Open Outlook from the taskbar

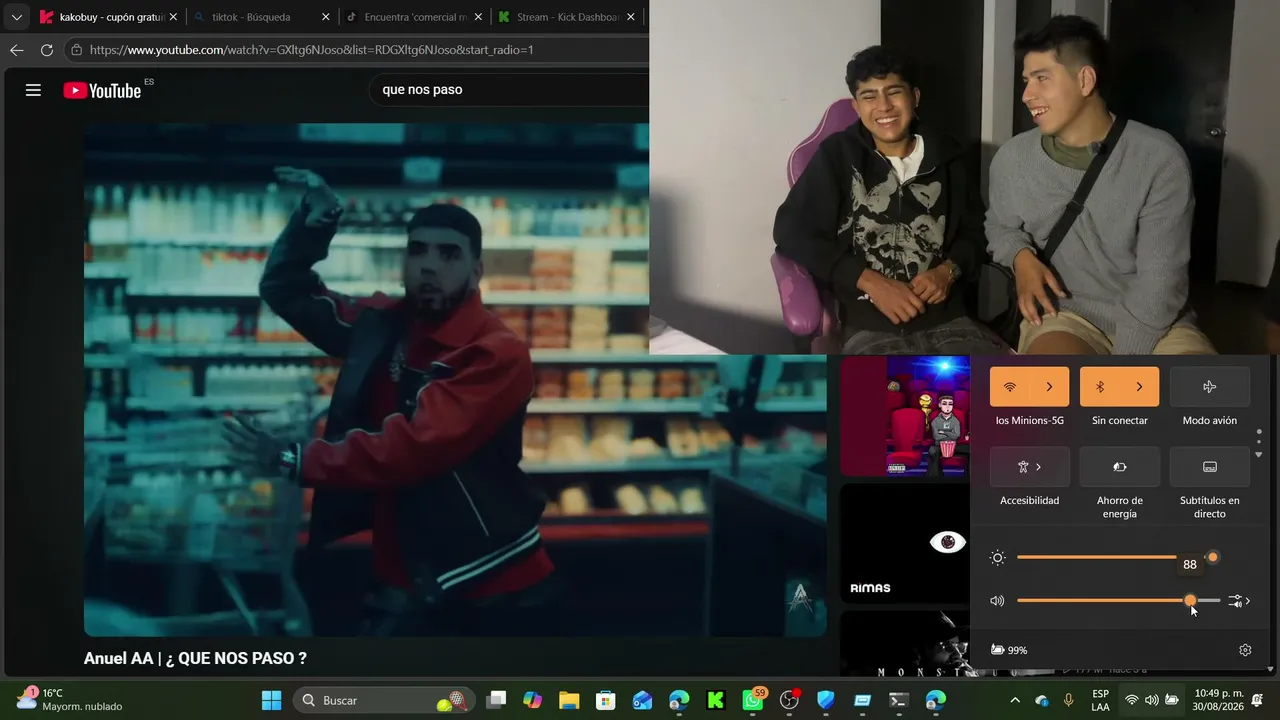[x=642, y=700]
